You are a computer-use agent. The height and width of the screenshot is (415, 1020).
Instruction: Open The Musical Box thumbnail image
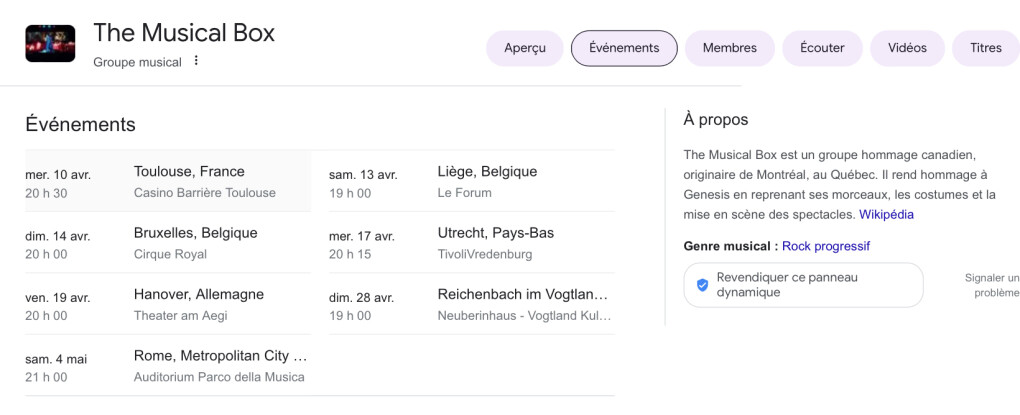pos(50,44)
